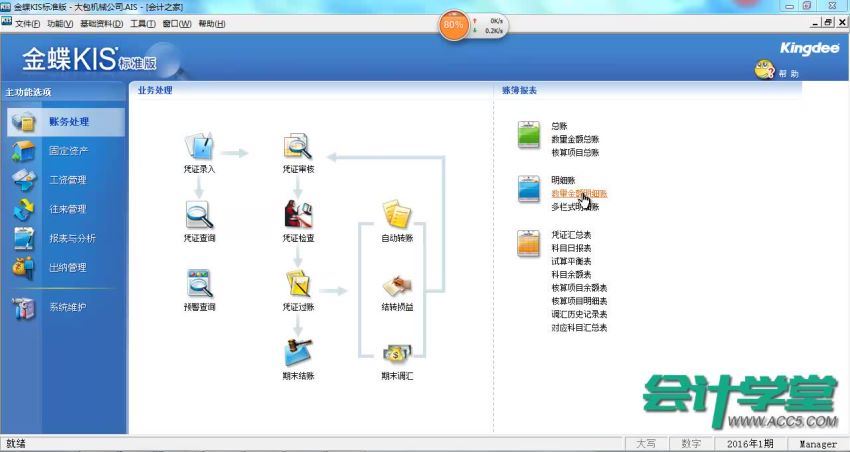Restore the inner document window
Viewport: 850px width, 452px height.
828,22
